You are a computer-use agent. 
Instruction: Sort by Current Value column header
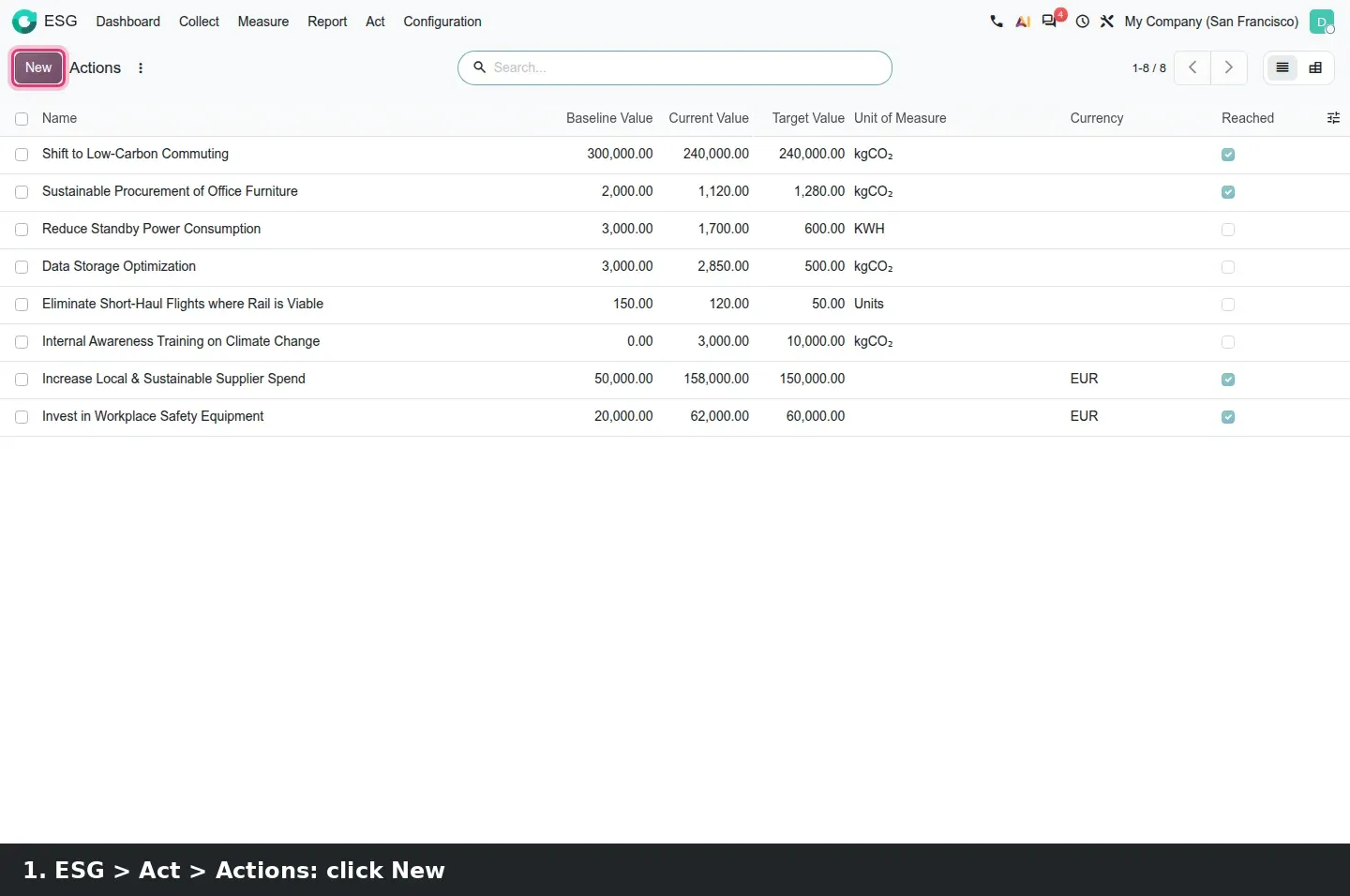[x=709, y=118]
